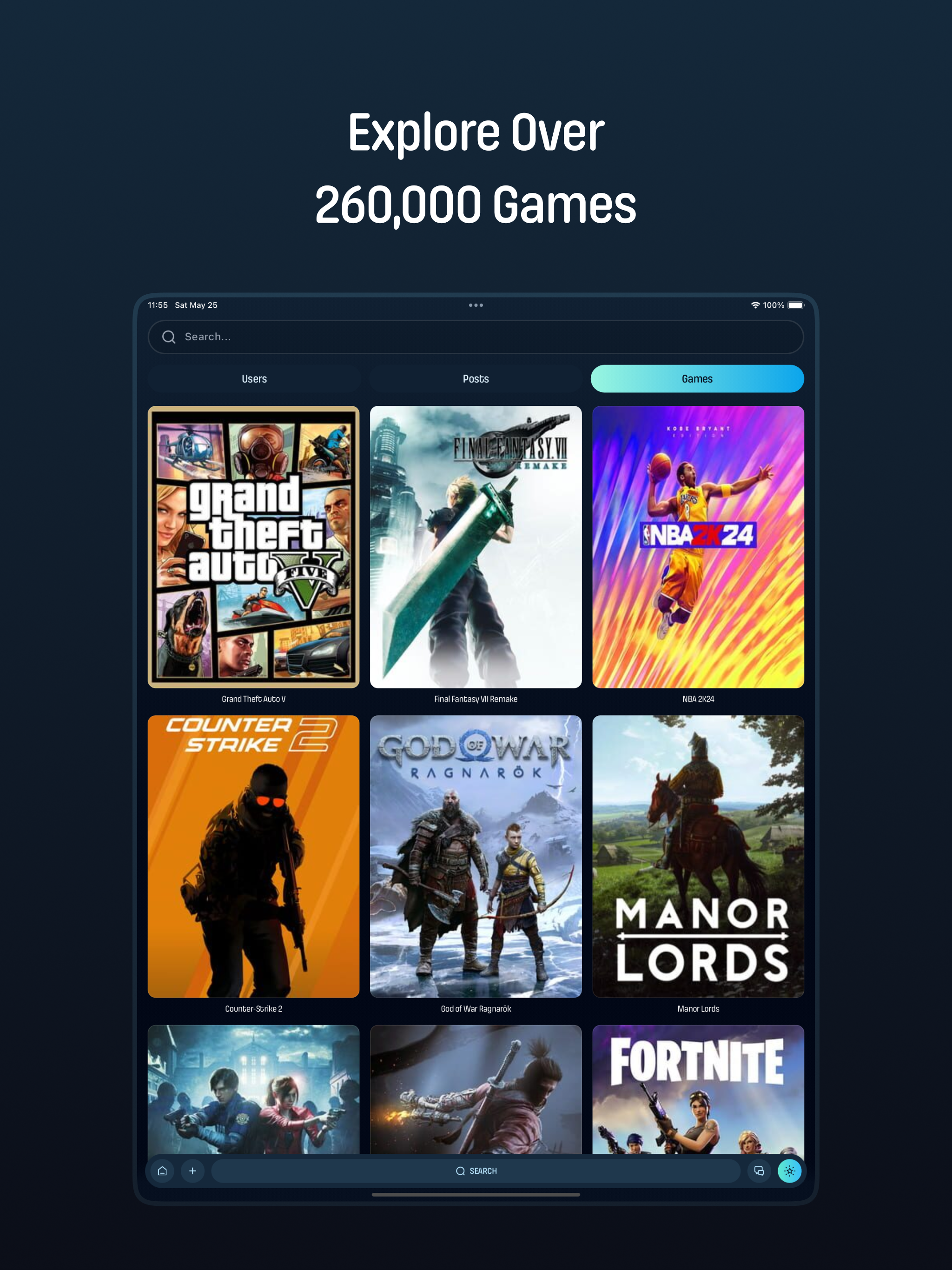Screen dimensions: 952x1270
Task: Tap the teal sun theme icon
Action: tap(789, 1171)
